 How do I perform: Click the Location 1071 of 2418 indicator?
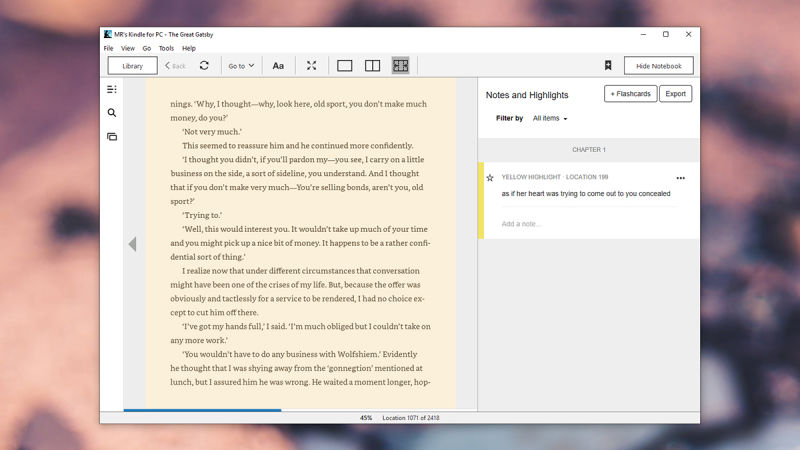click(411, 418)
